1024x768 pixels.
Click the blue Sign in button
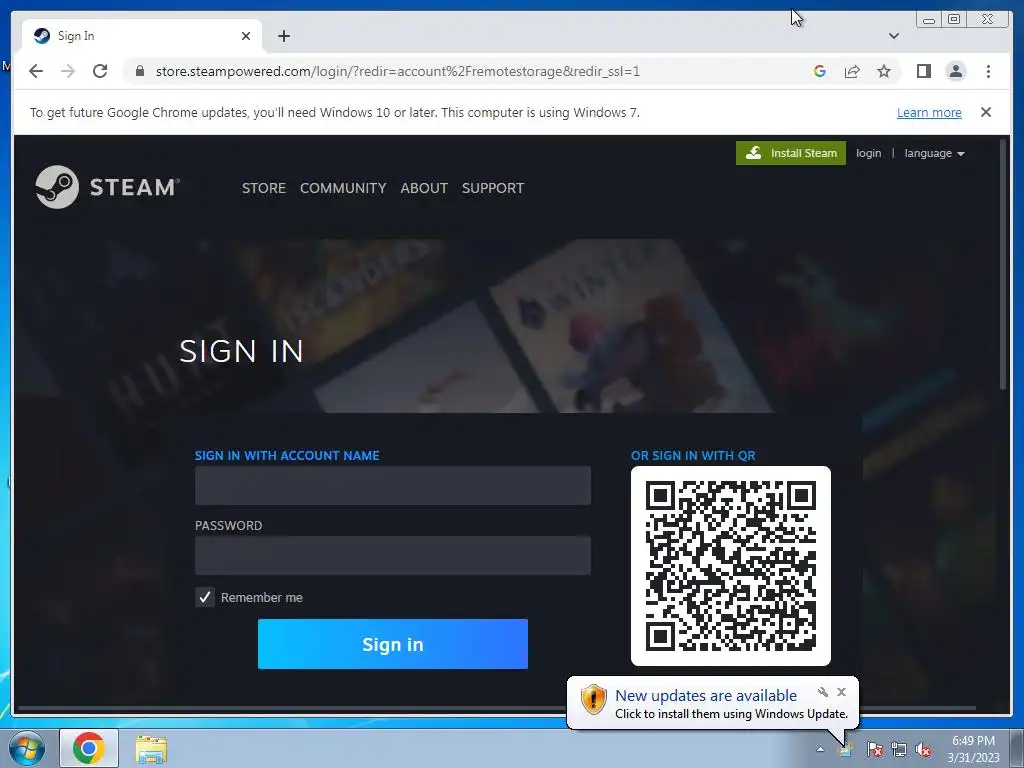(392, 644)
